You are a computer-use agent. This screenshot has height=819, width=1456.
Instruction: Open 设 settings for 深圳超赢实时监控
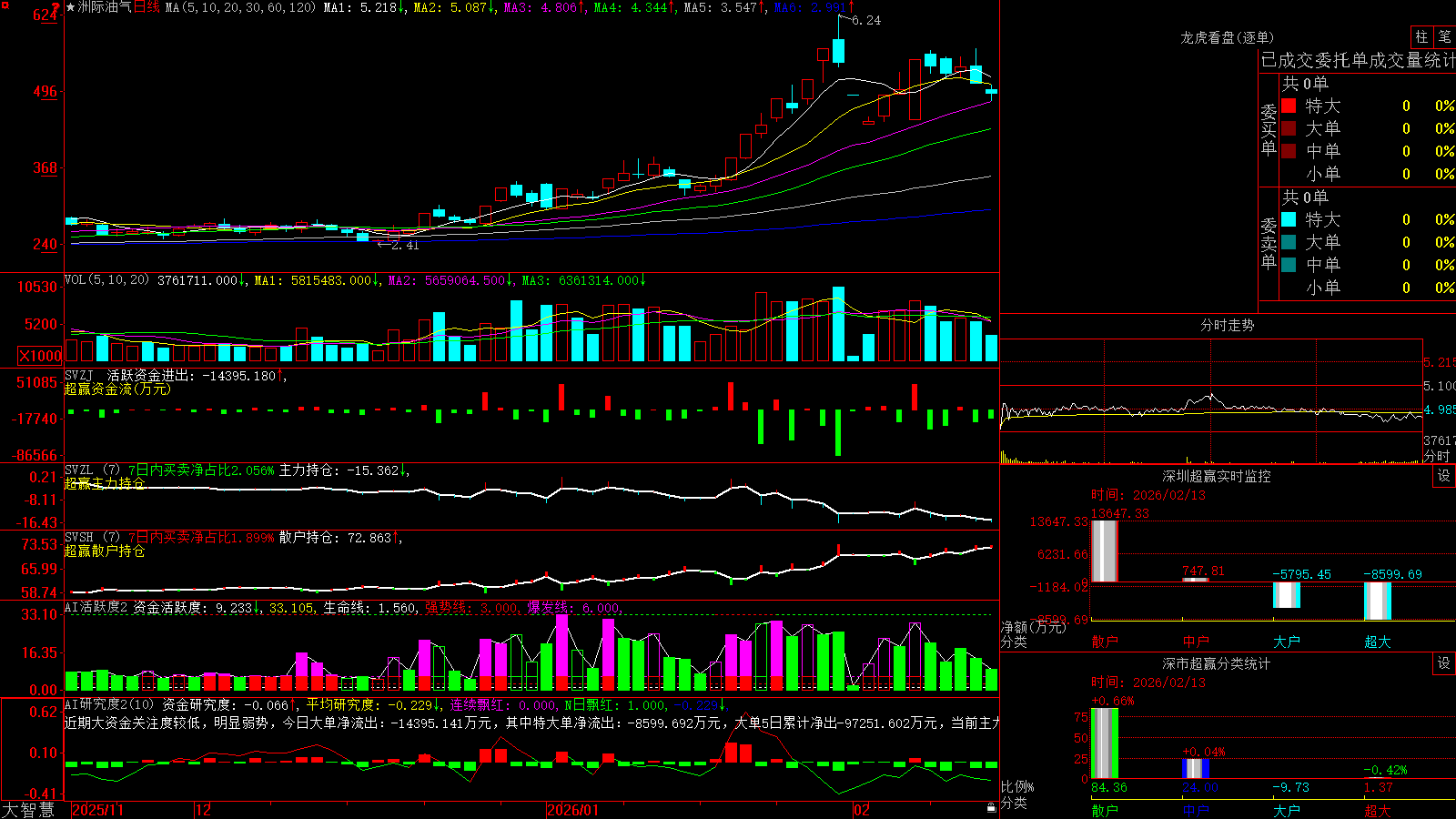(x=1444, y=476)
